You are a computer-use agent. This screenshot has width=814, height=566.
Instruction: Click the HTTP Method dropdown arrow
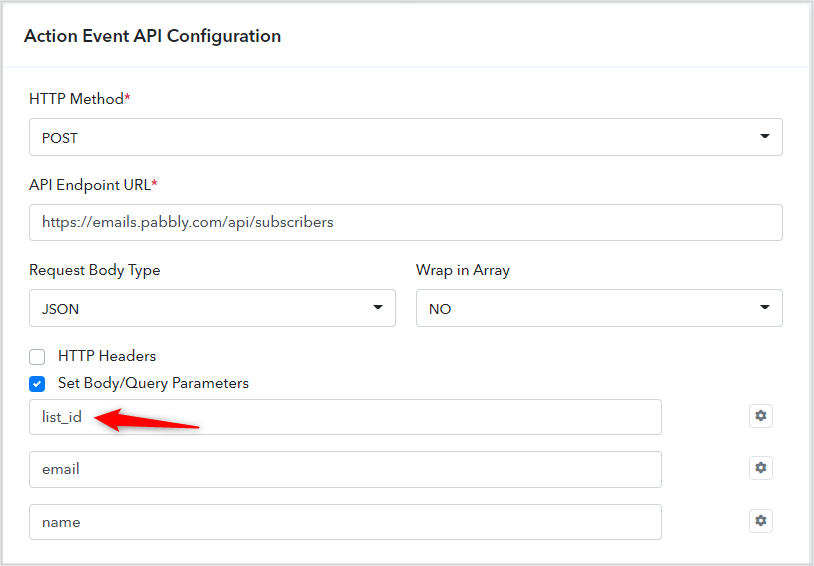[x=765, y=137]
